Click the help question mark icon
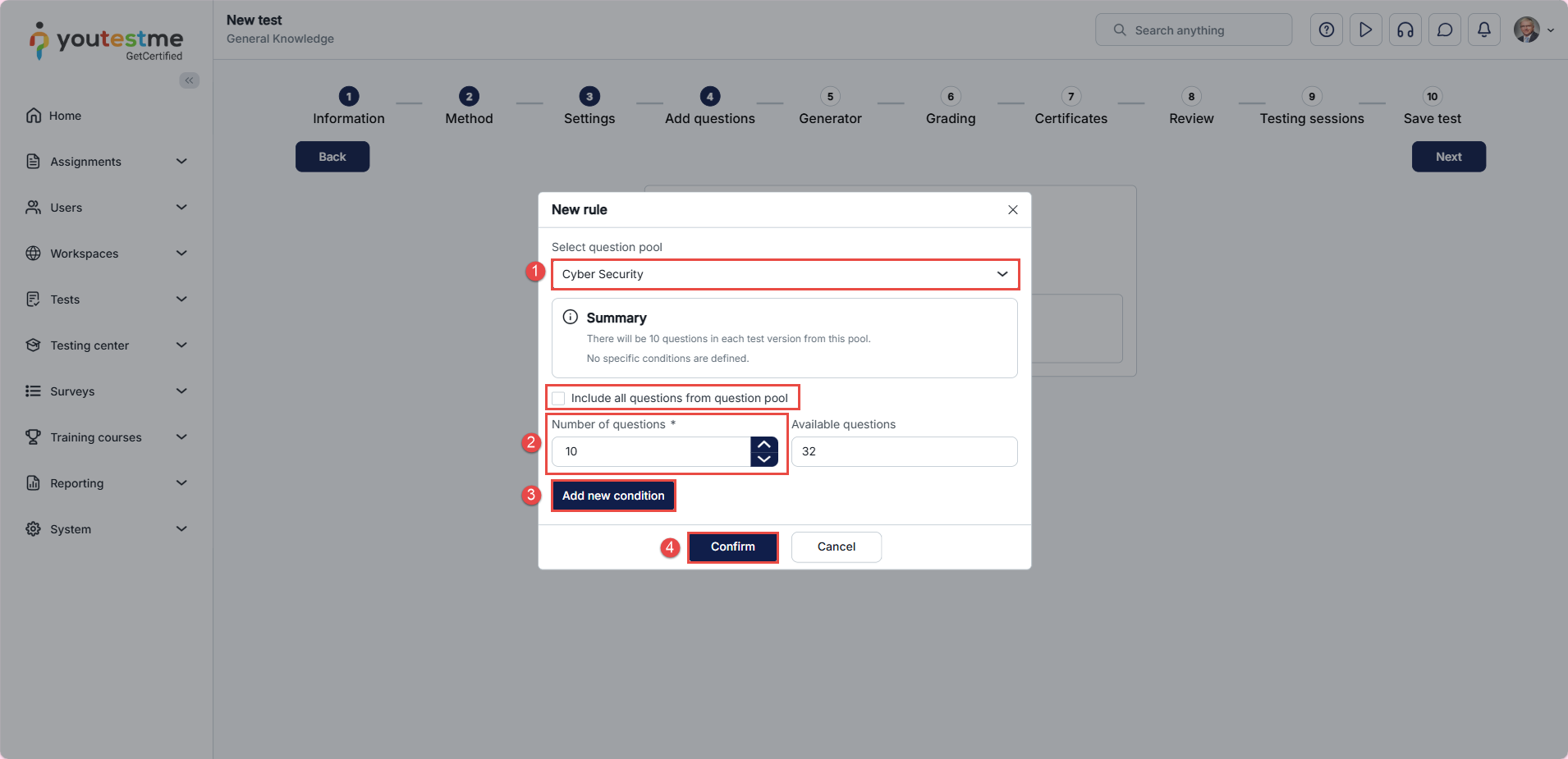The height and width of the screenshot is (759, 1568). [1326, 30]
